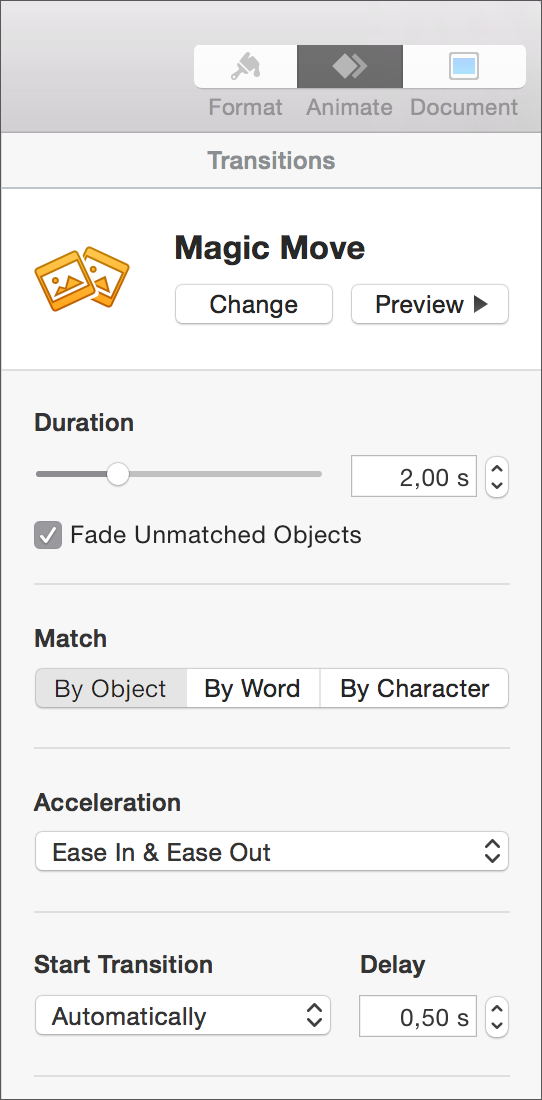542x1100 pixels.
Task: Click the Duration slider handle
Action: point(118,474)
